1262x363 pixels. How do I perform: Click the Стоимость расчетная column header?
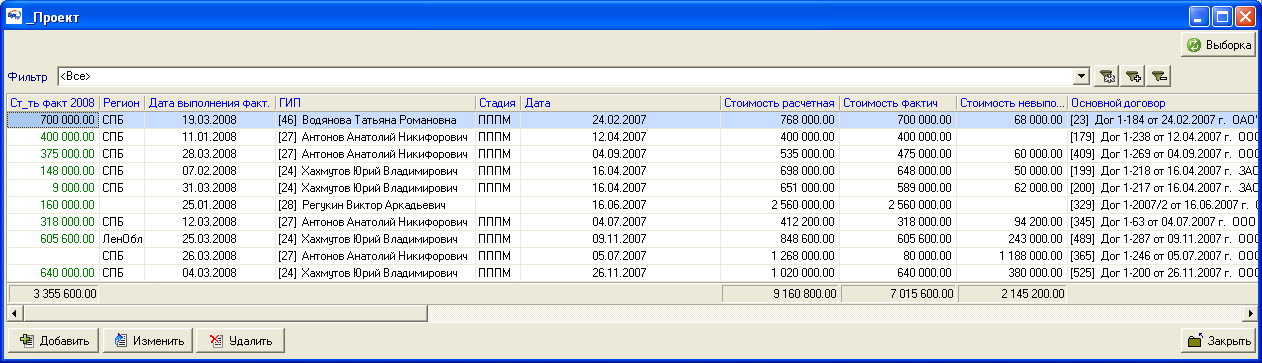tap(780, 103)
